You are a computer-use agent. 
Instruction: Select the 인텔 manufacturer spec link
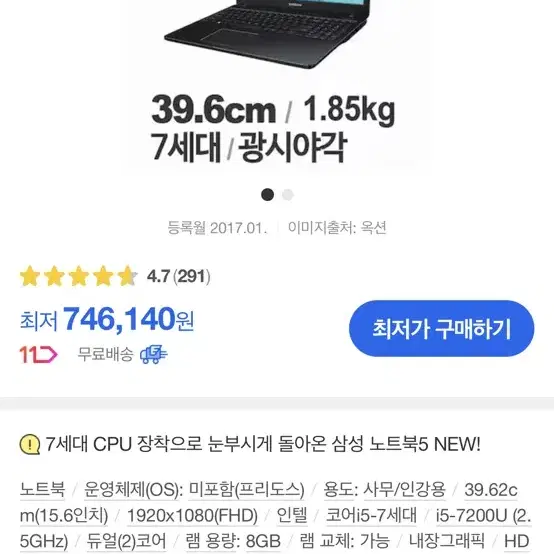pyautogui.click(x=292, y=516)
